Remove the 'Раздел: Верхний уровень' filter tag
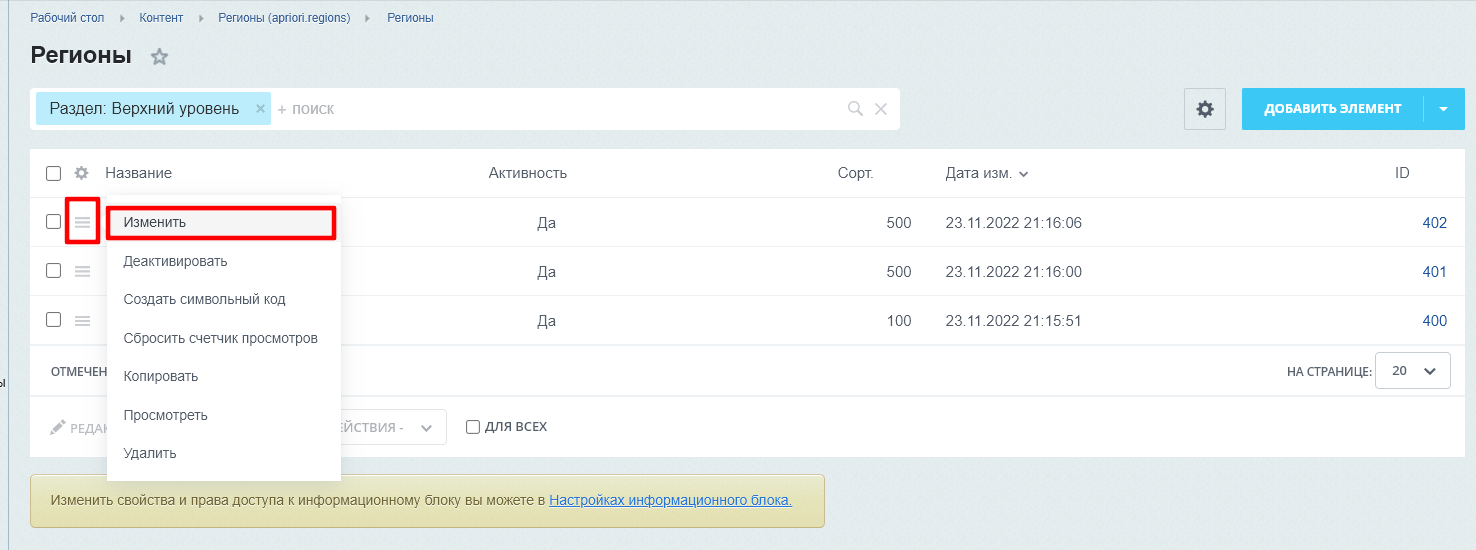 [260, 108]
